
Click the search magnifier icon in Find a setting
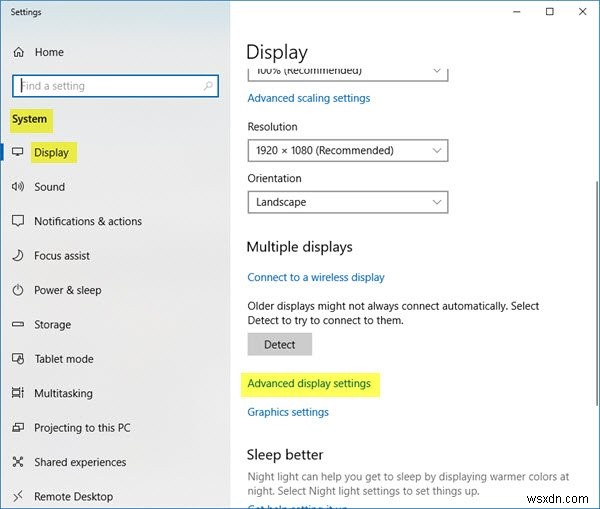pyautogui.click(x=208, y=86)
